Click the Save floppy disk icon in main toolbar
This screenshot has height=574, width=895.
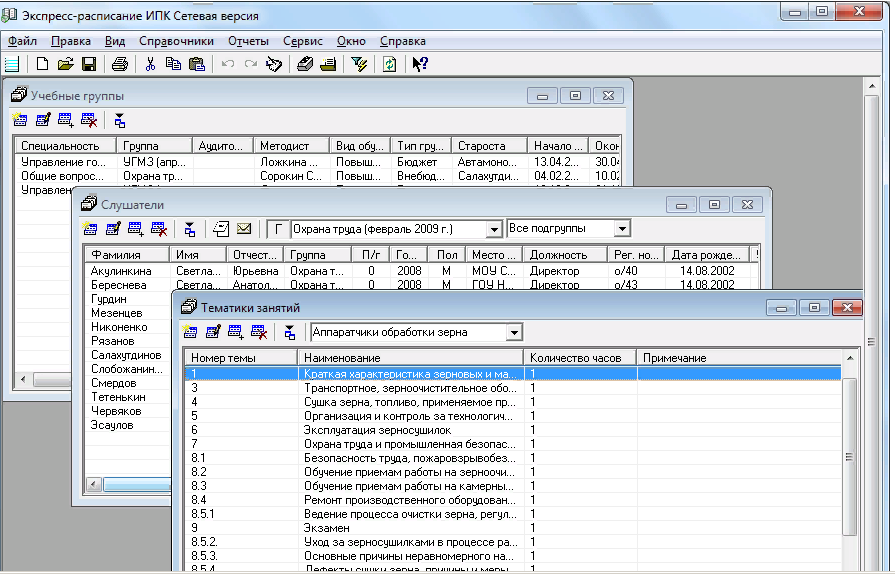[89, 65]
